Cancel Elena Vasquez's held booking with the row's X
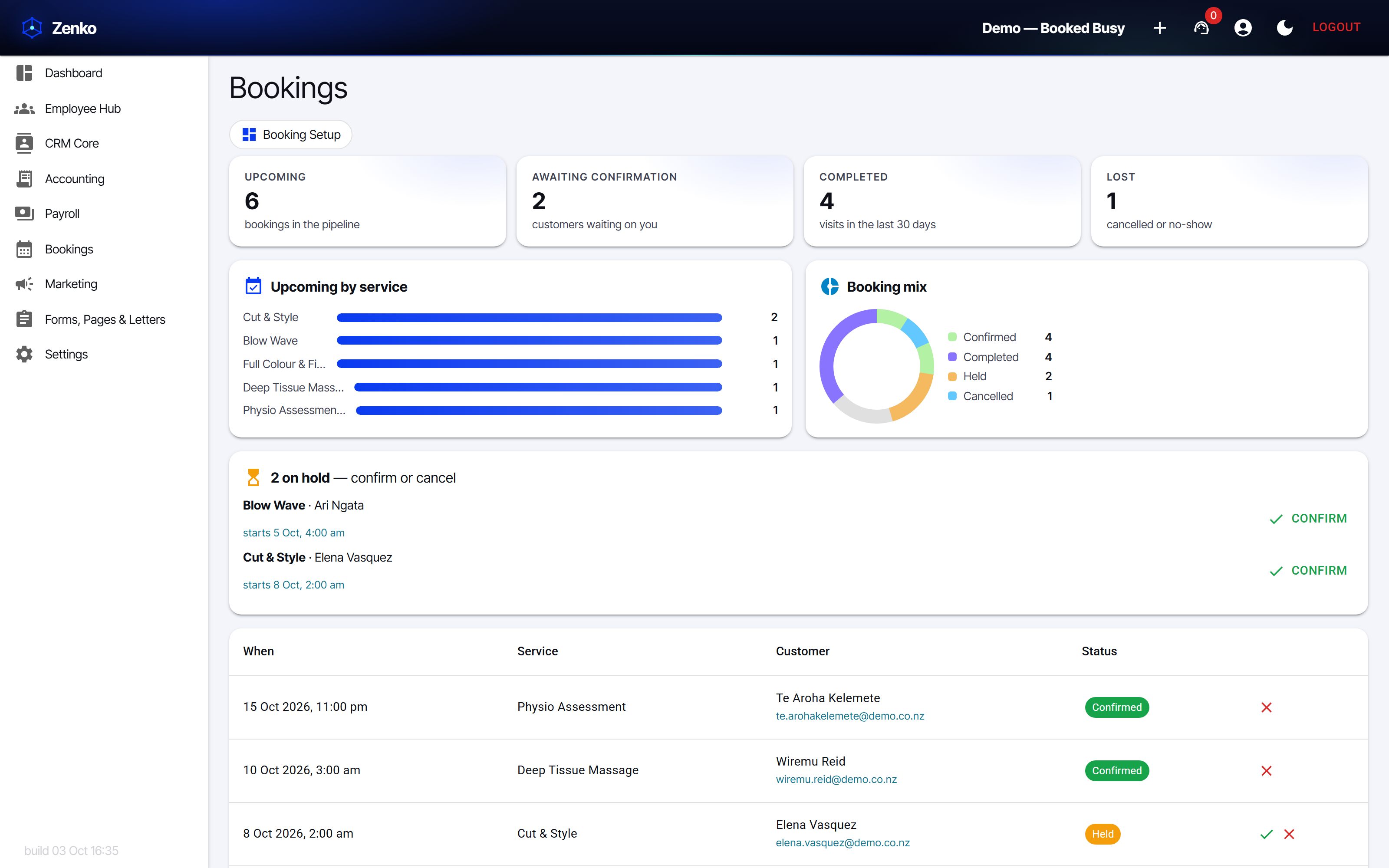1389x868 pixels. [1289, 834]
